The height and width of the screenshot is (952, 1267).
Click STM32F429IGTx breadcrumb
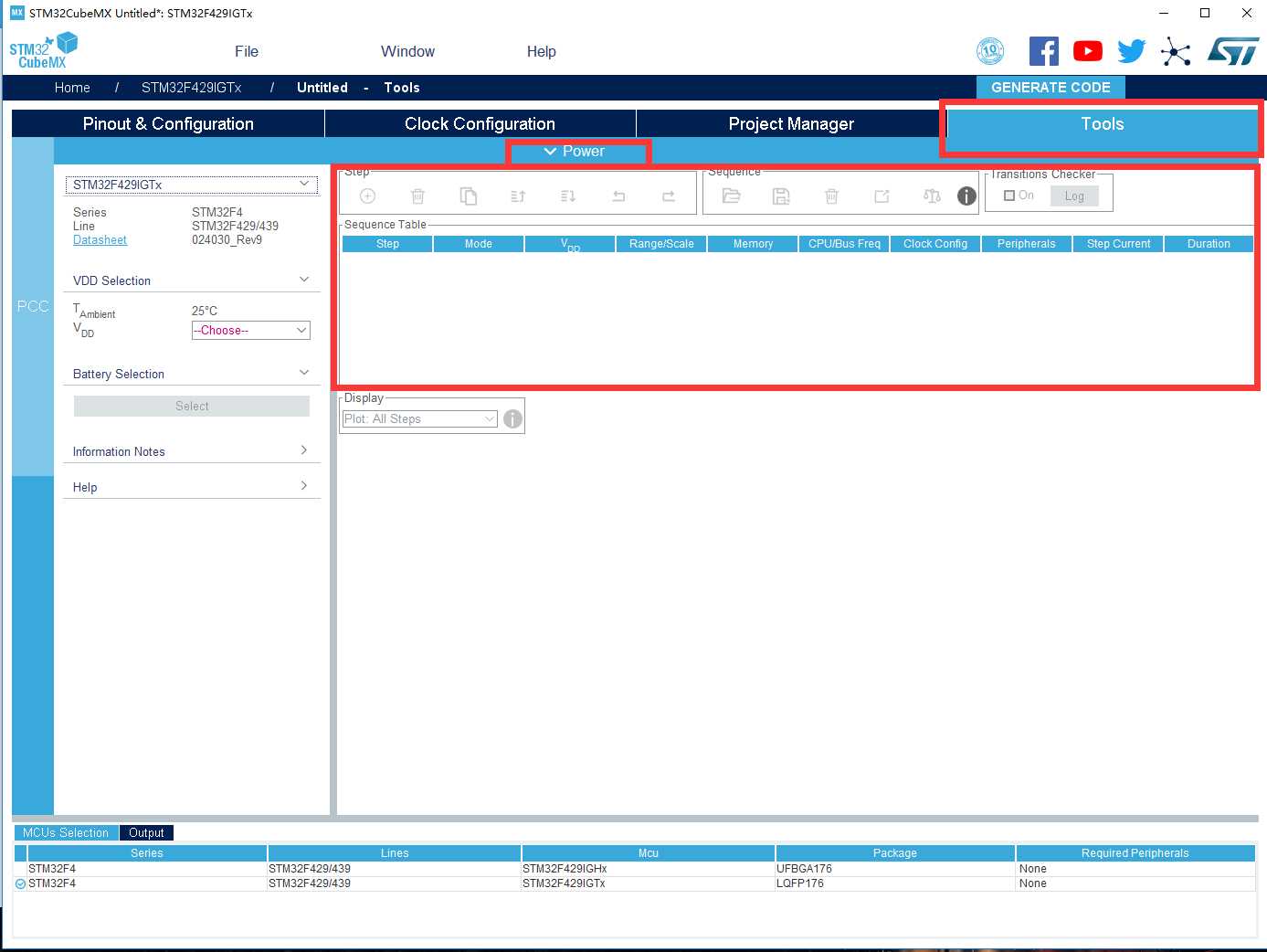coord(191,88)
